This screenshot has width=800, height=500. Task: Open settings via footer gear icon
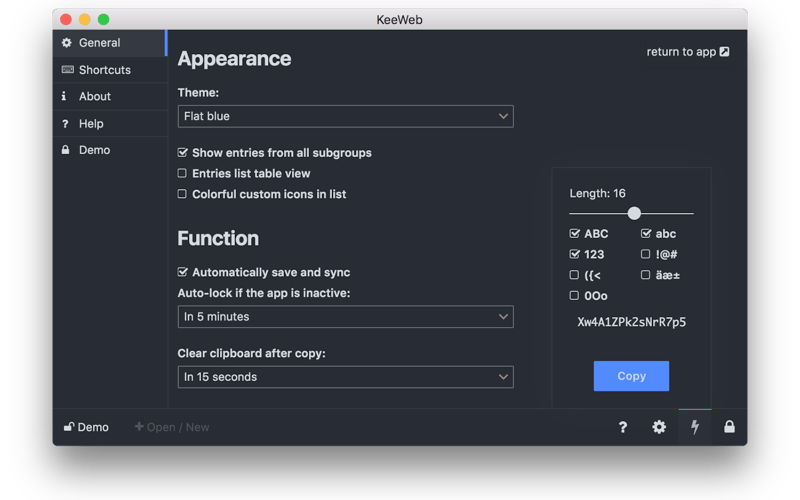pos(659,427)
